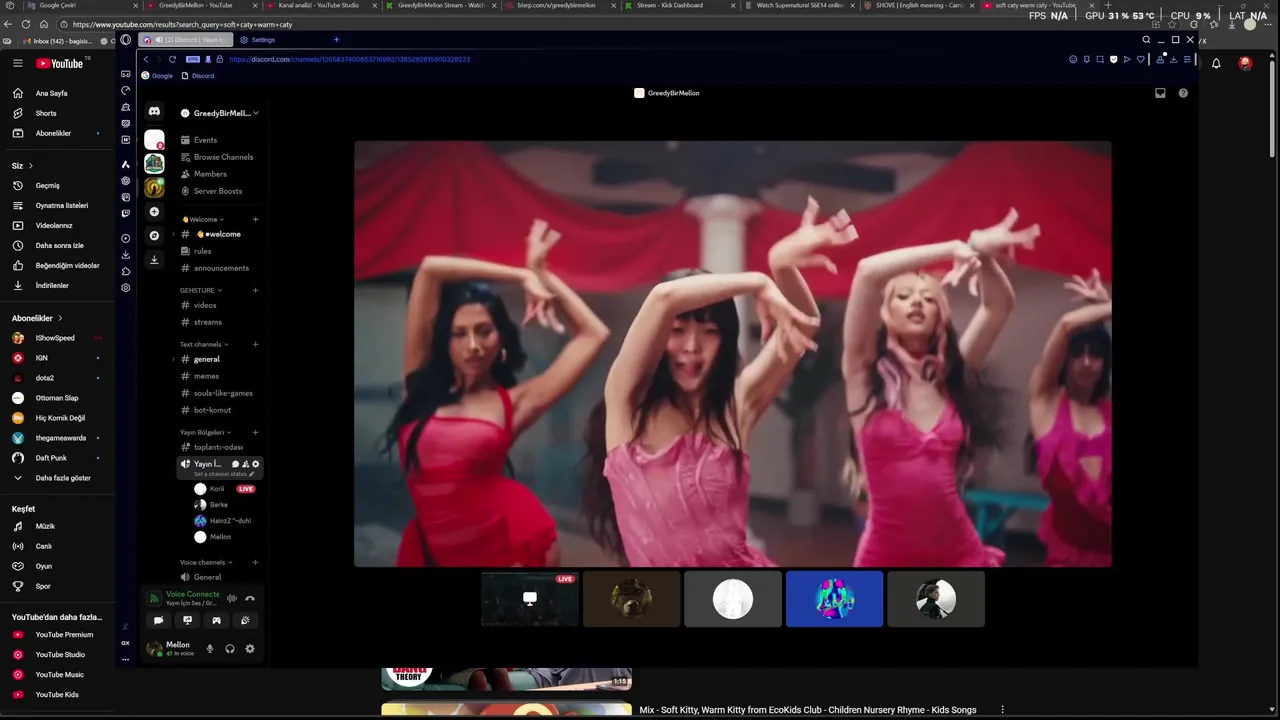Click Share Your Screen icon

tap(187, 621)
